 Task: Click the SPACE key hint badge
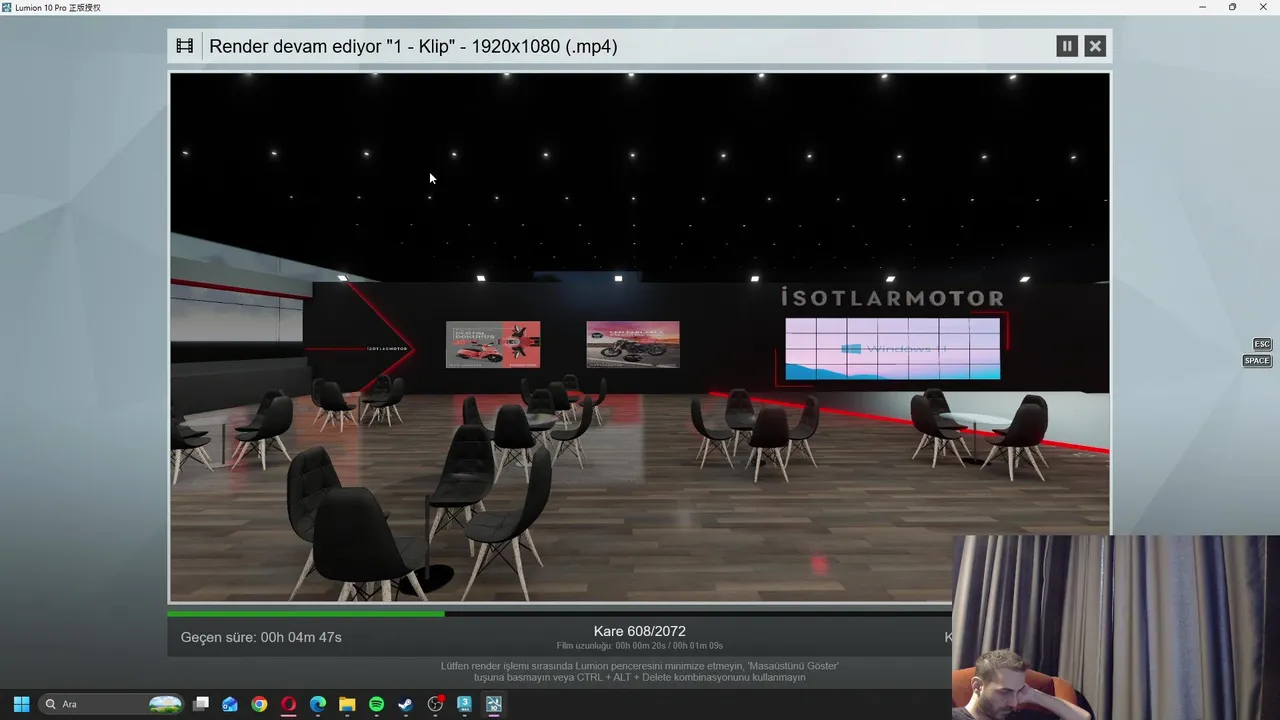[x=1257, y=361]
